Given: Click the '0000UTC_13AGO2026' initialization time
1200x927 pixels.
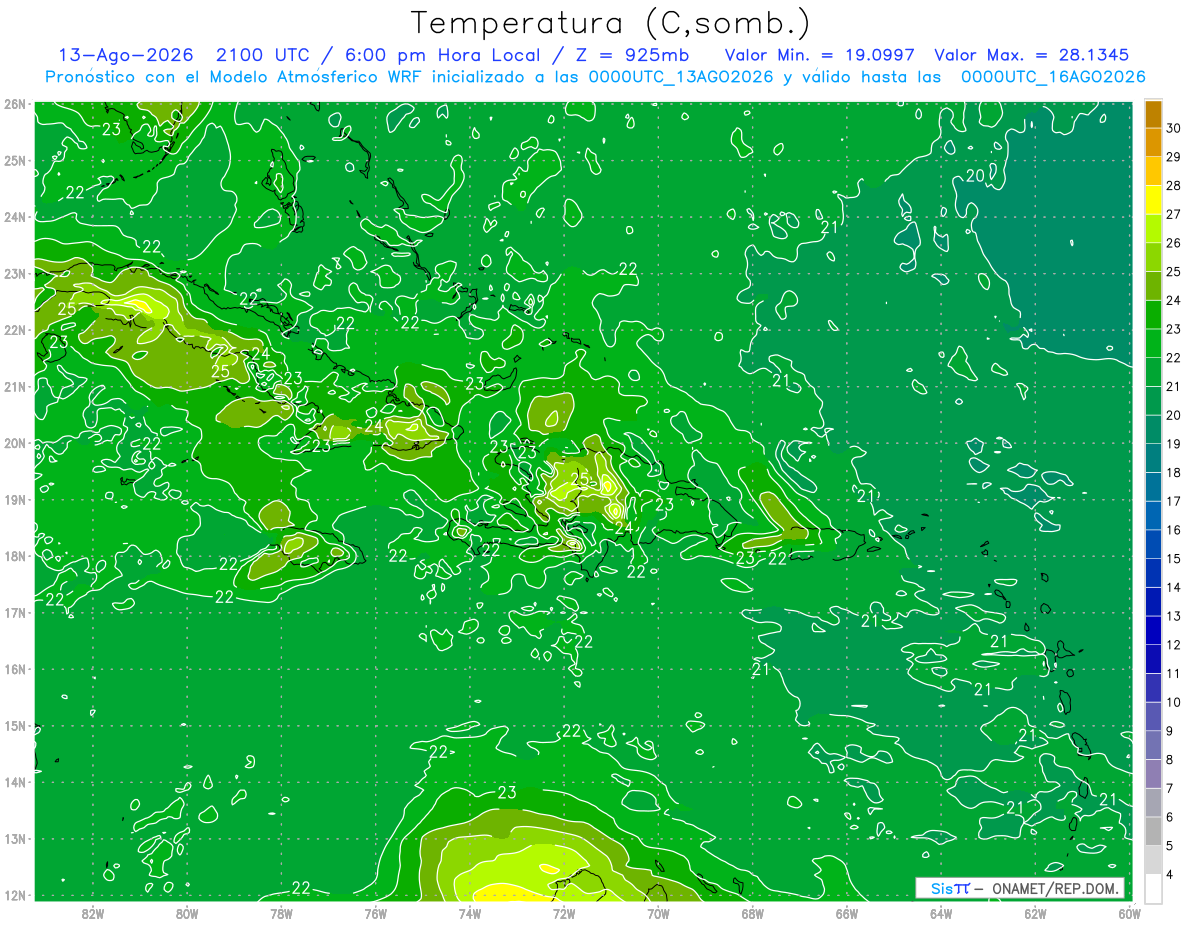Looking at the screenshot, I should coord(681,77).
